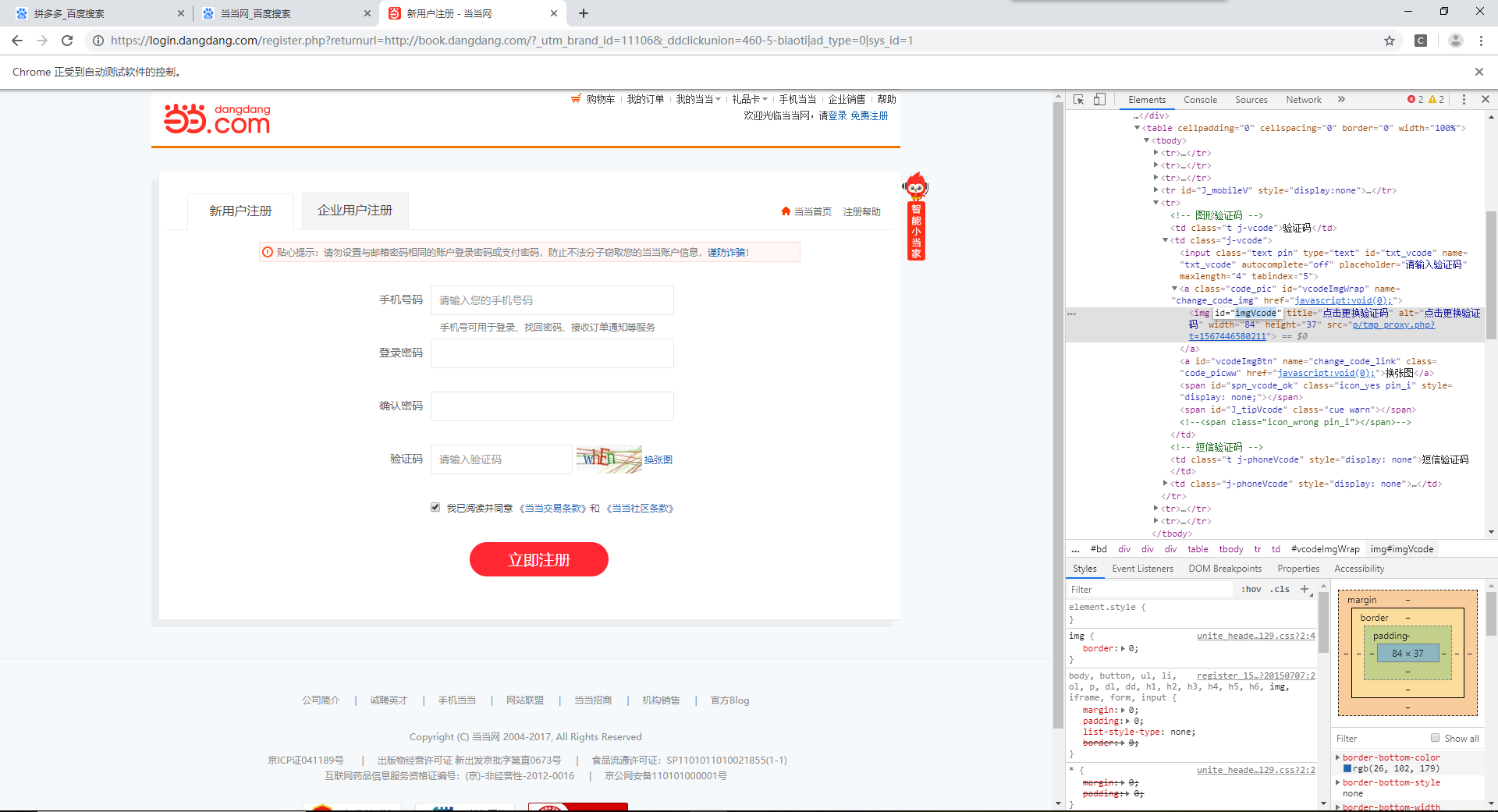Dismiss the automated test software infobar

[x=1478, y=72]
